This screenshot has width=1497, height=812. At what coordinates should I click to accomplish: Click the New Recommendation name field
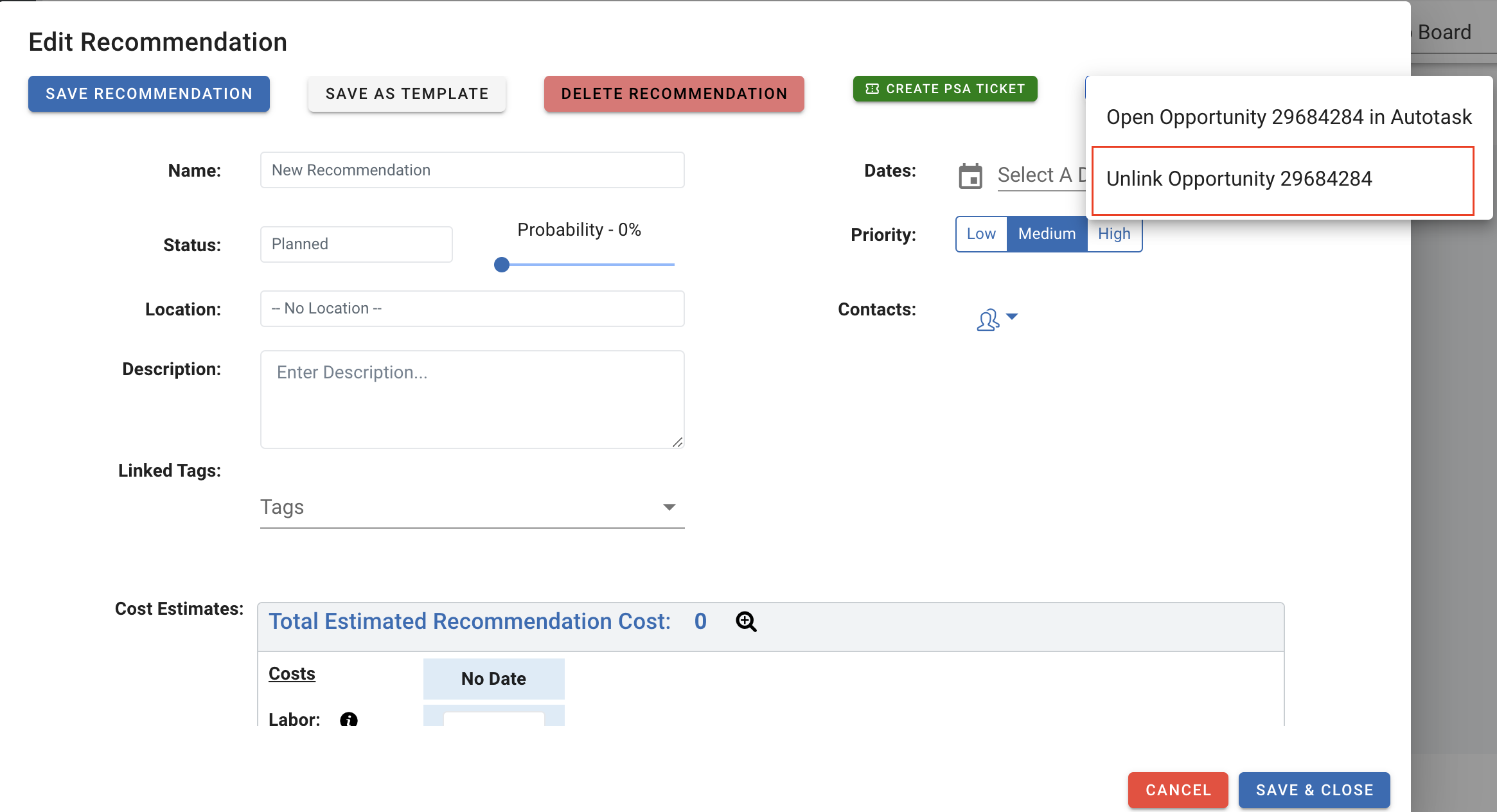(x=472, y=170)
